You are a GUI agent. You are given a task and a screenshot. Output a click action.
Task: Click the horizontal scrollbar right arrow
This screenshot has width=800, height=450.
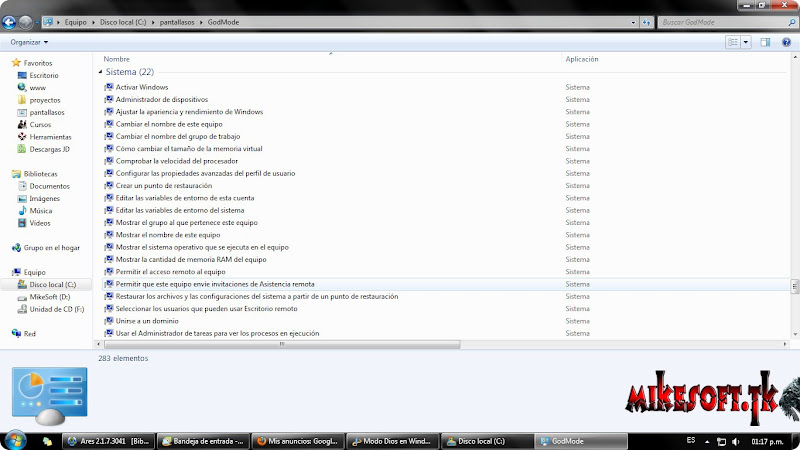coord(785,344)
